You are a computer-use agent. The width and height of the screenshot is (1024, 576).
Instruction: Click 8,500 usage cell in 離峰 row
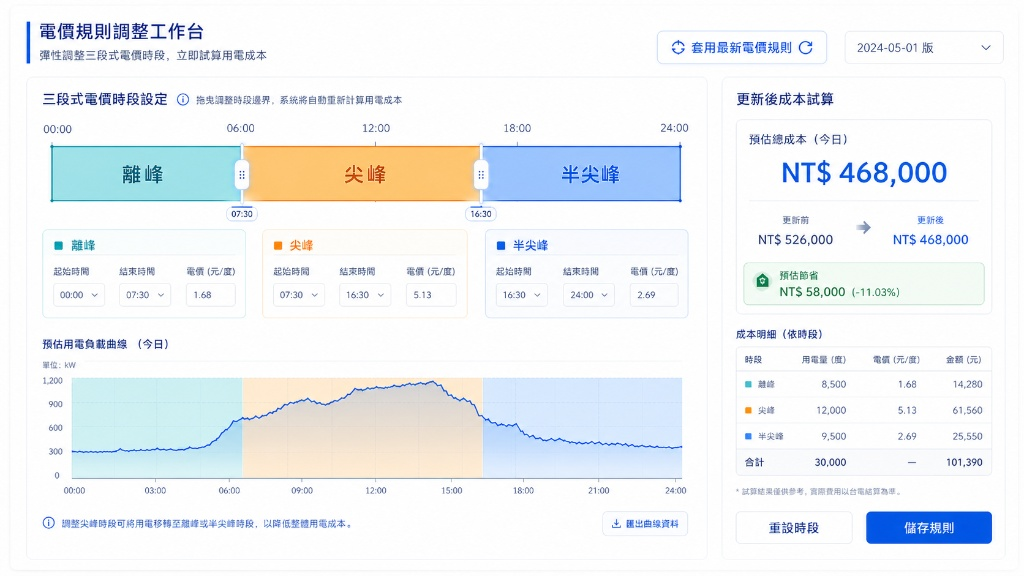(x=833, y=384)
